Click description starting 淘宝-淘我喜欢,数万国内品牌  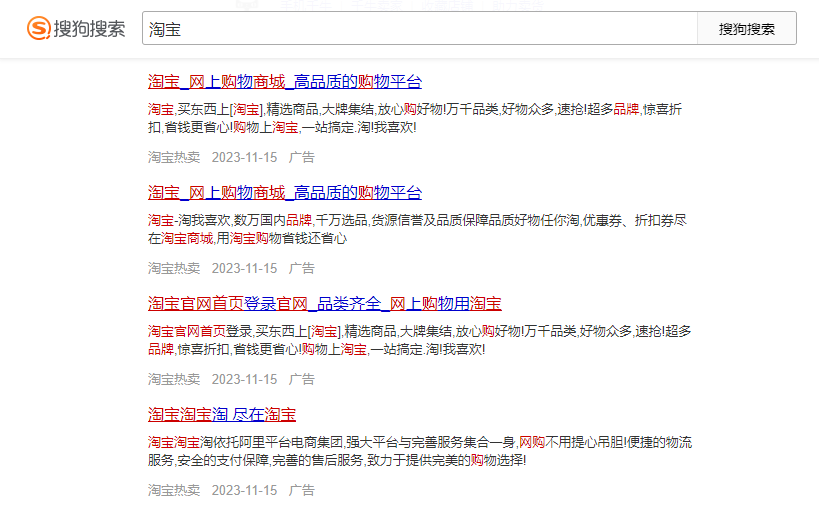tap(417, 229)
